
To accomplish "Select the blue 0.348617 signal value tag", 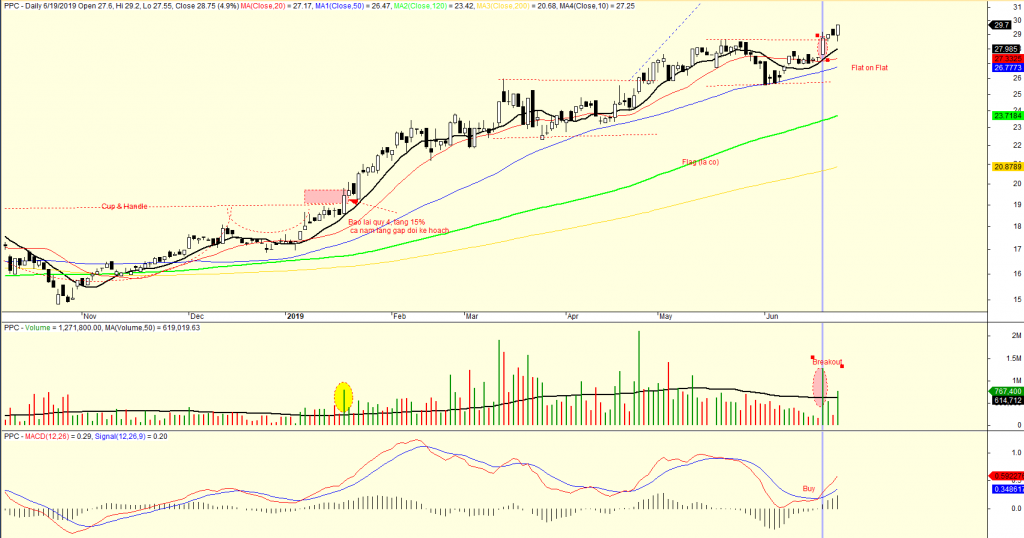I will 1005,489.
